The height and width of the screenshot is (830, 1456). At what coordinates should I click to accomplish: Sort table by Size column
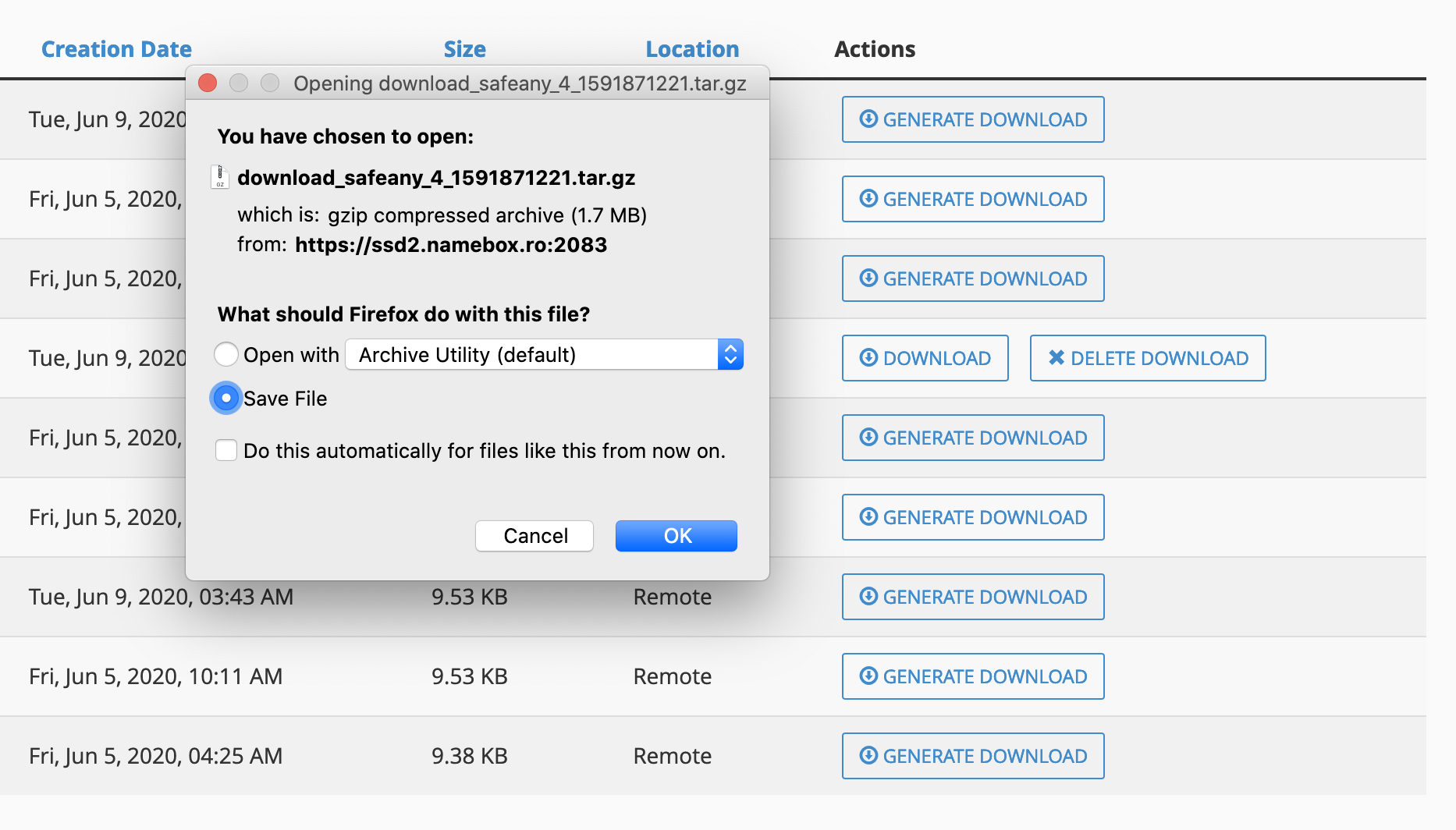(465, 49)
